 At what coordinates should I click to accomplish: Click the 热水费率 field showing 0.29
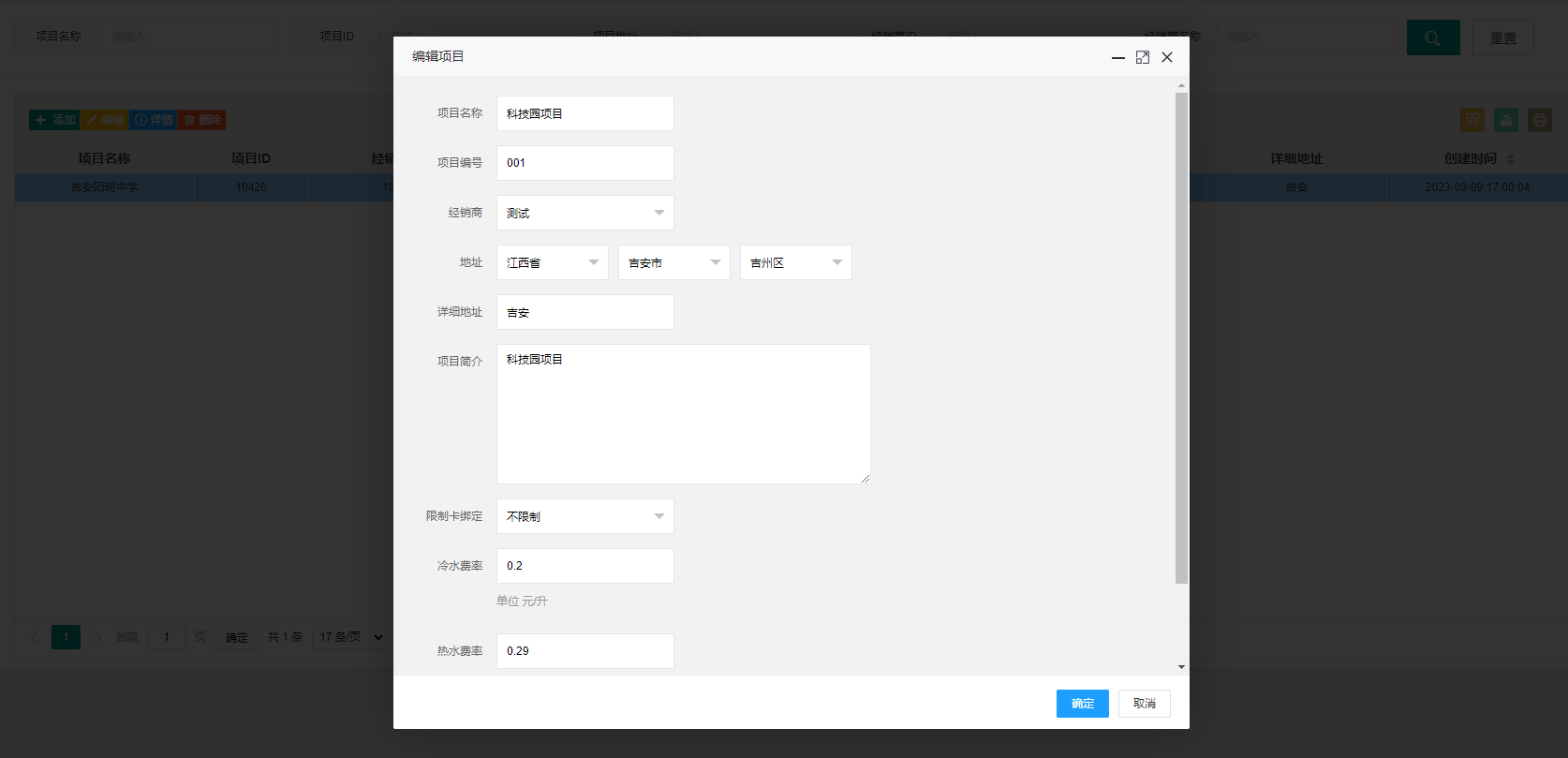point(585,651)
